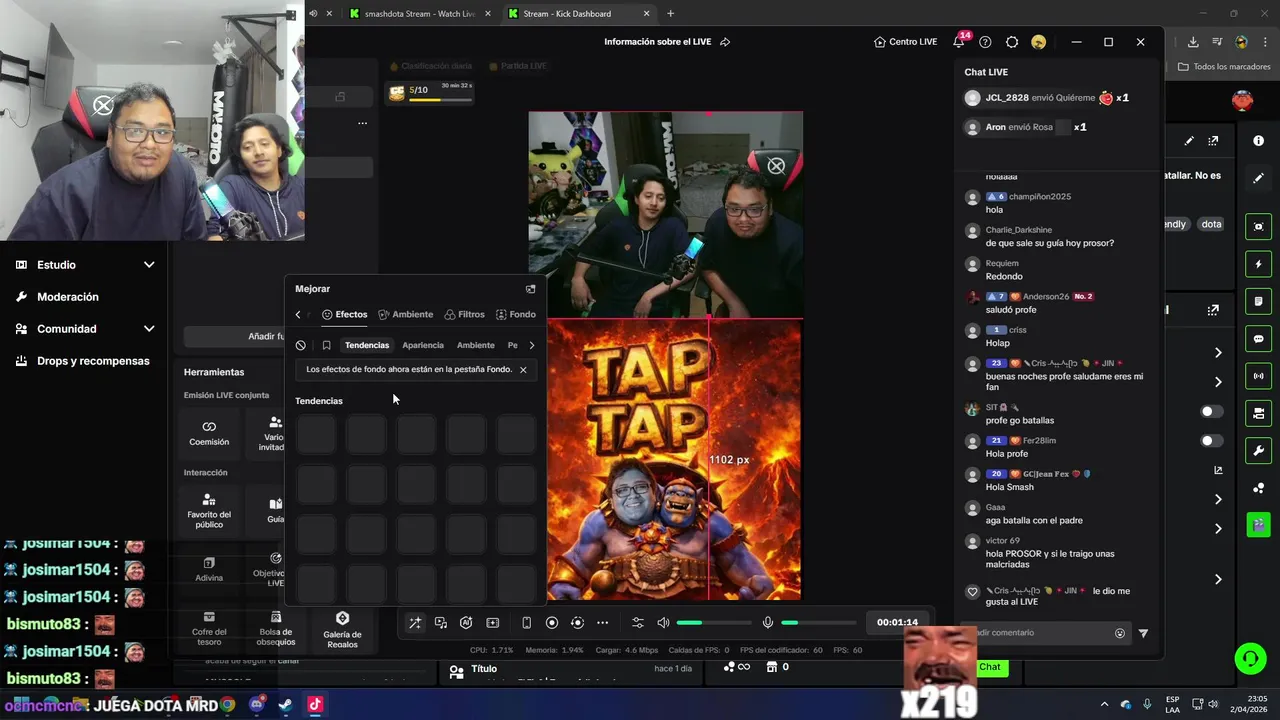The height and width of the screenshot is (720, 1280).
Task: Pick the first Tendencias effect thumbnail
Action: tap(316, 435)
